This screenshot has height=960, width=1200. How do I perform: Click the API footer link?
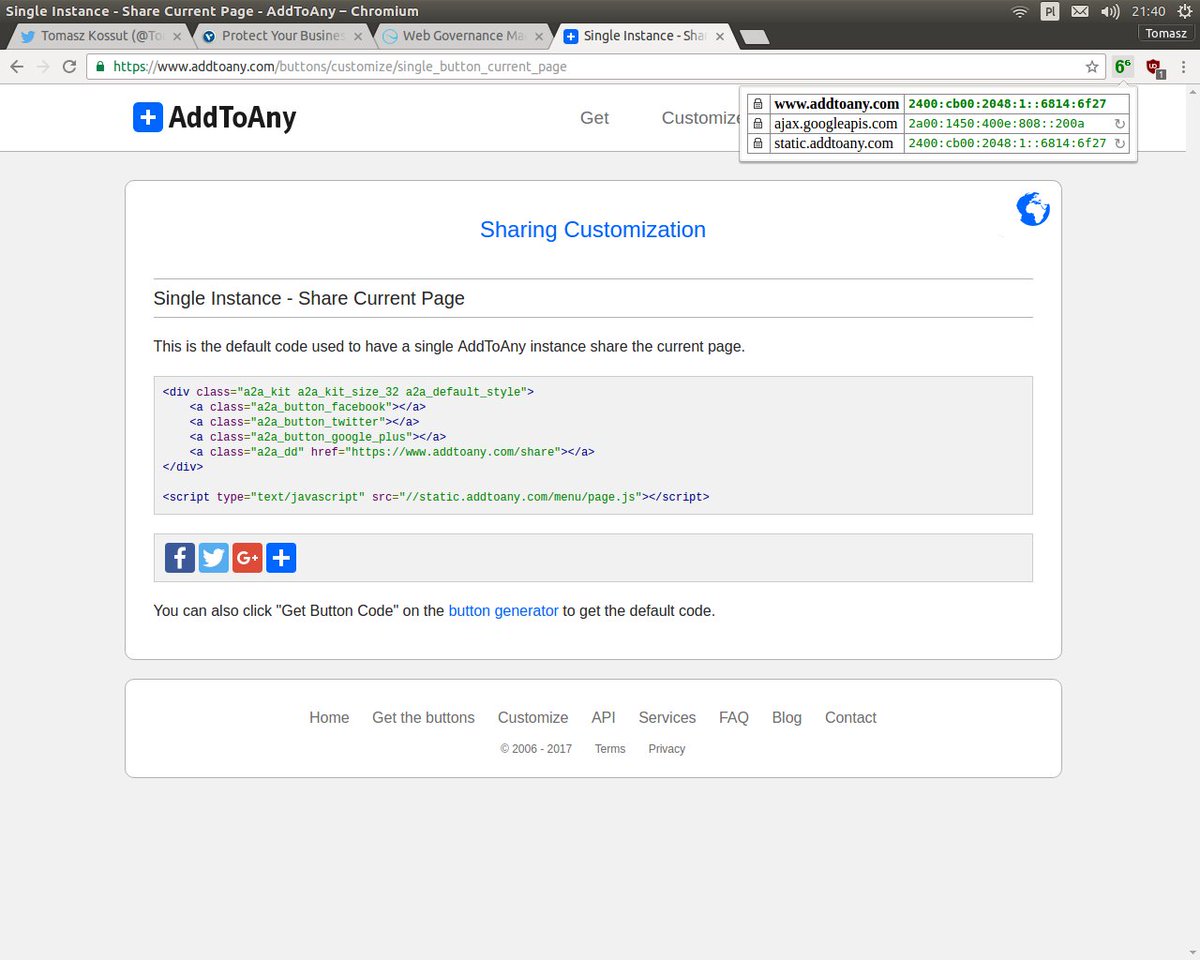(603, 718)
